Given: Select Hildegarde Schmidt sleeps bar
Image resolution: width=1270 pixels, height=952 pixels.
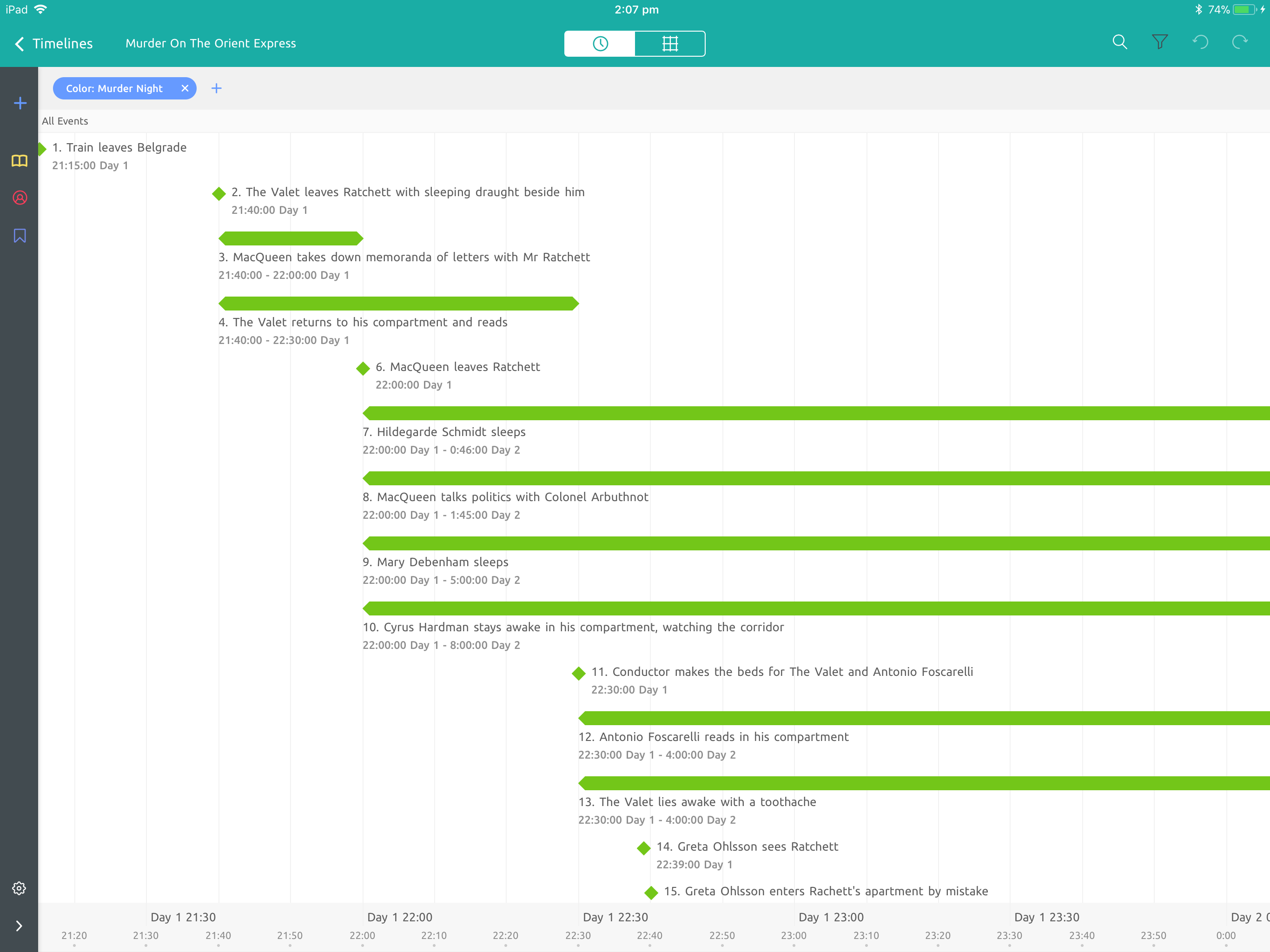Looking at the screenshot, I should coord(816,413).
